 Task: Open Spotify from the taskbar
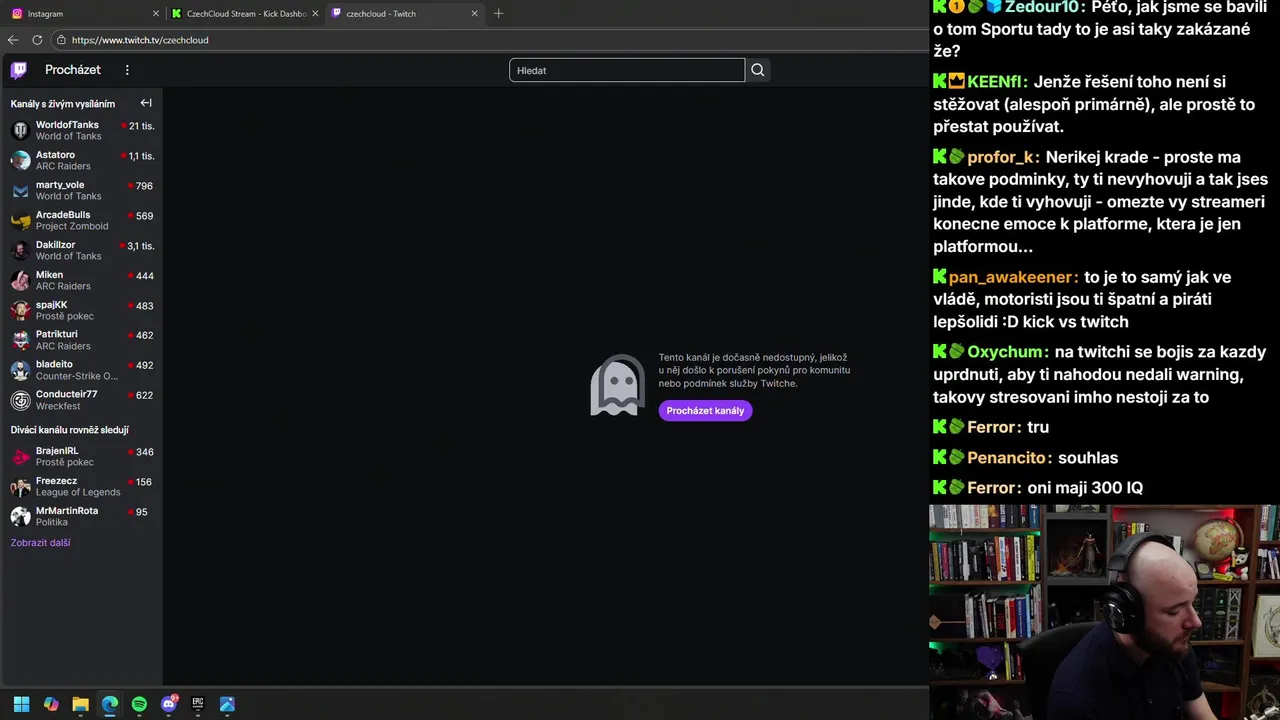click(x=139, y=704)
